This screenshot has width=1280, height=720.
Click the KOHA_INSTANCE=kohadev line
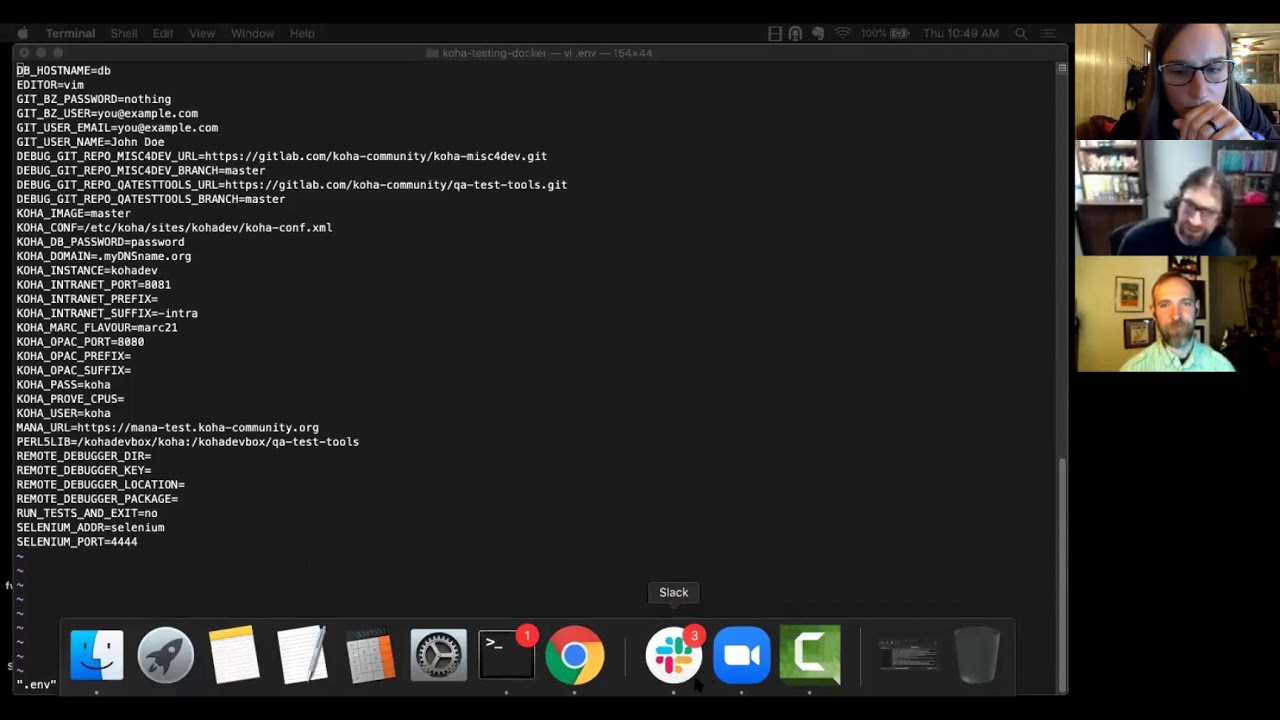pos(87,270)
